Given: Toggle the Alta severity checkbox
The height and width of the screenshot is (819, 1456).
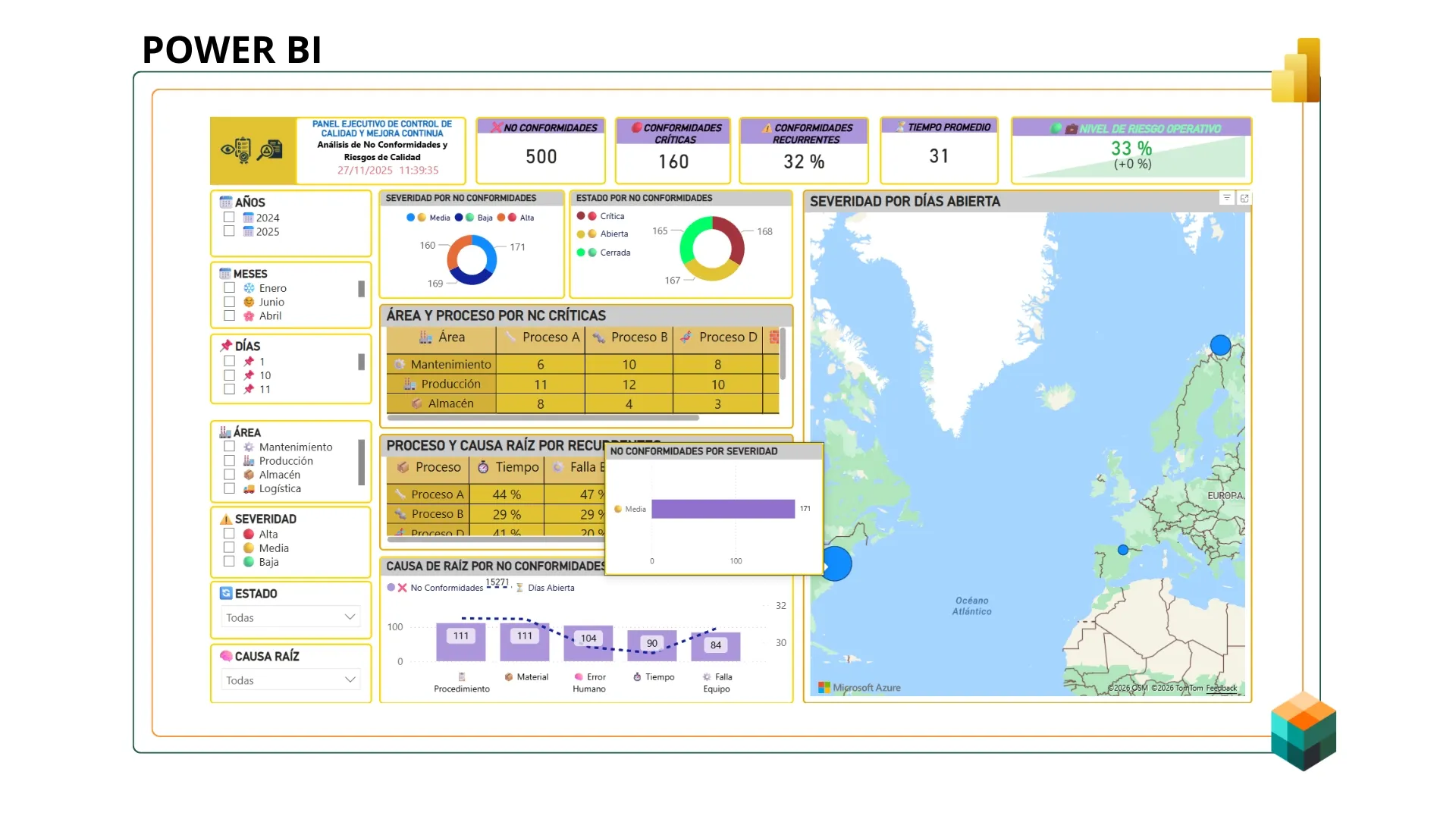Looking at the screenshot, I should click(229, 534).
